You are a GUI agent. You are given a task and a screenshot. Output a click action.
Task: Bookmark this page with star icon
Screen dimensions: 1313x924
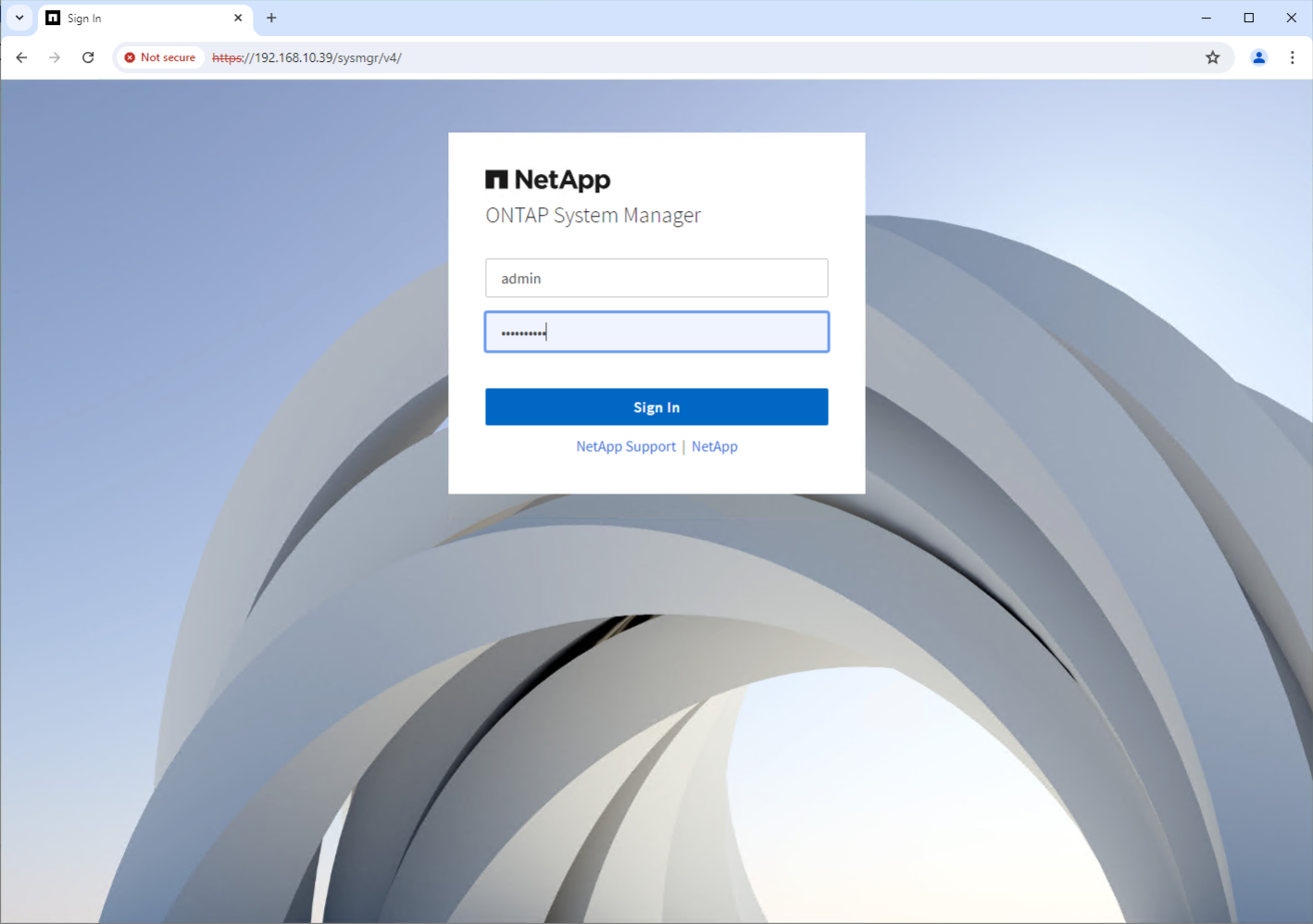[1212, 57]
